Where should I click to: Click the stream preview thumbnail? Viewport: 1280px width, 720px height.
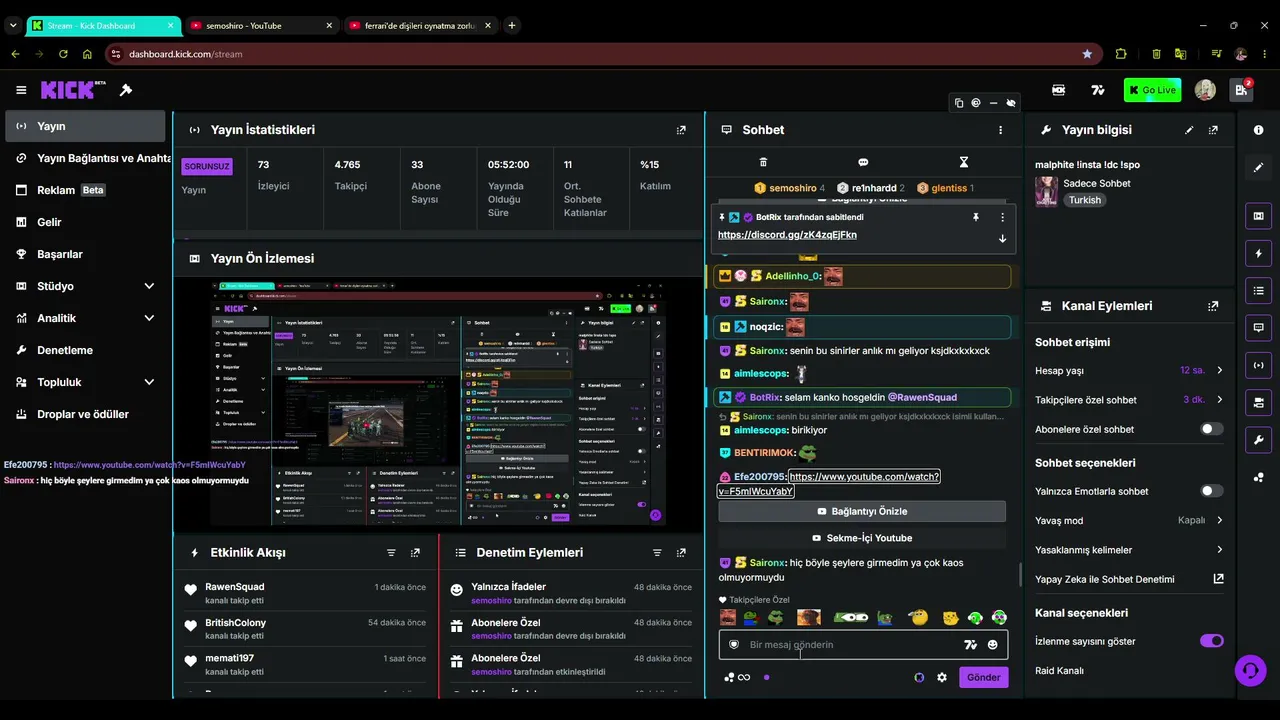point(437,402)
